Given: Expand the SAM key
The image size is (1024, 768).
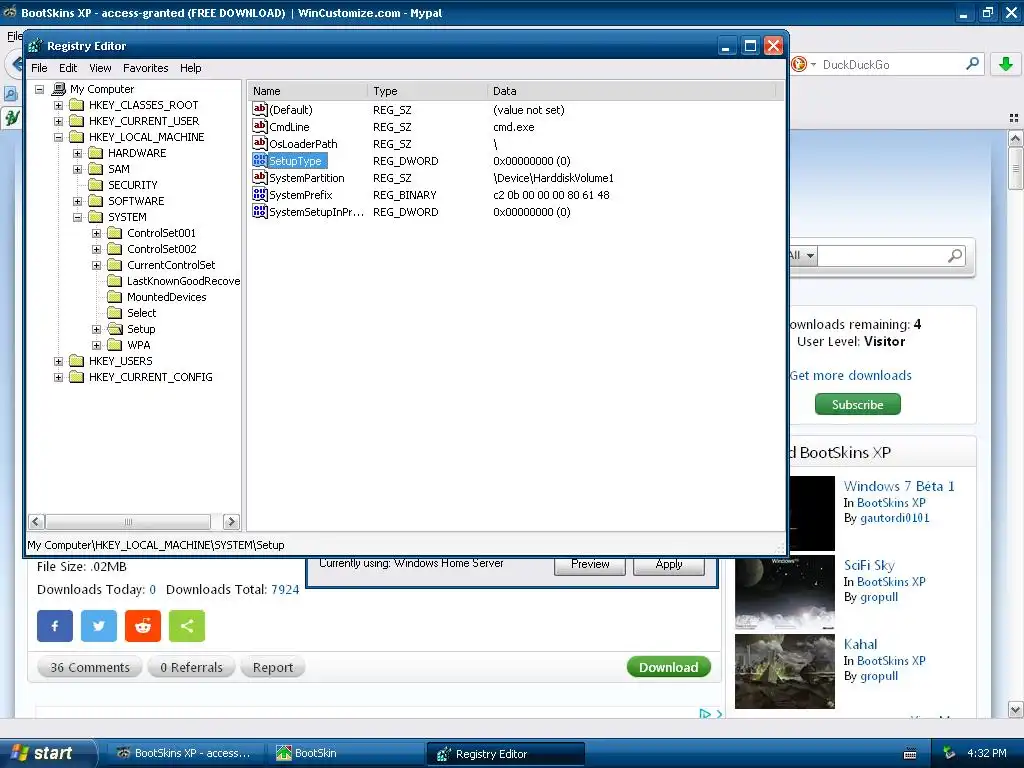Looking at the screenshot, I should pos(77,169).
